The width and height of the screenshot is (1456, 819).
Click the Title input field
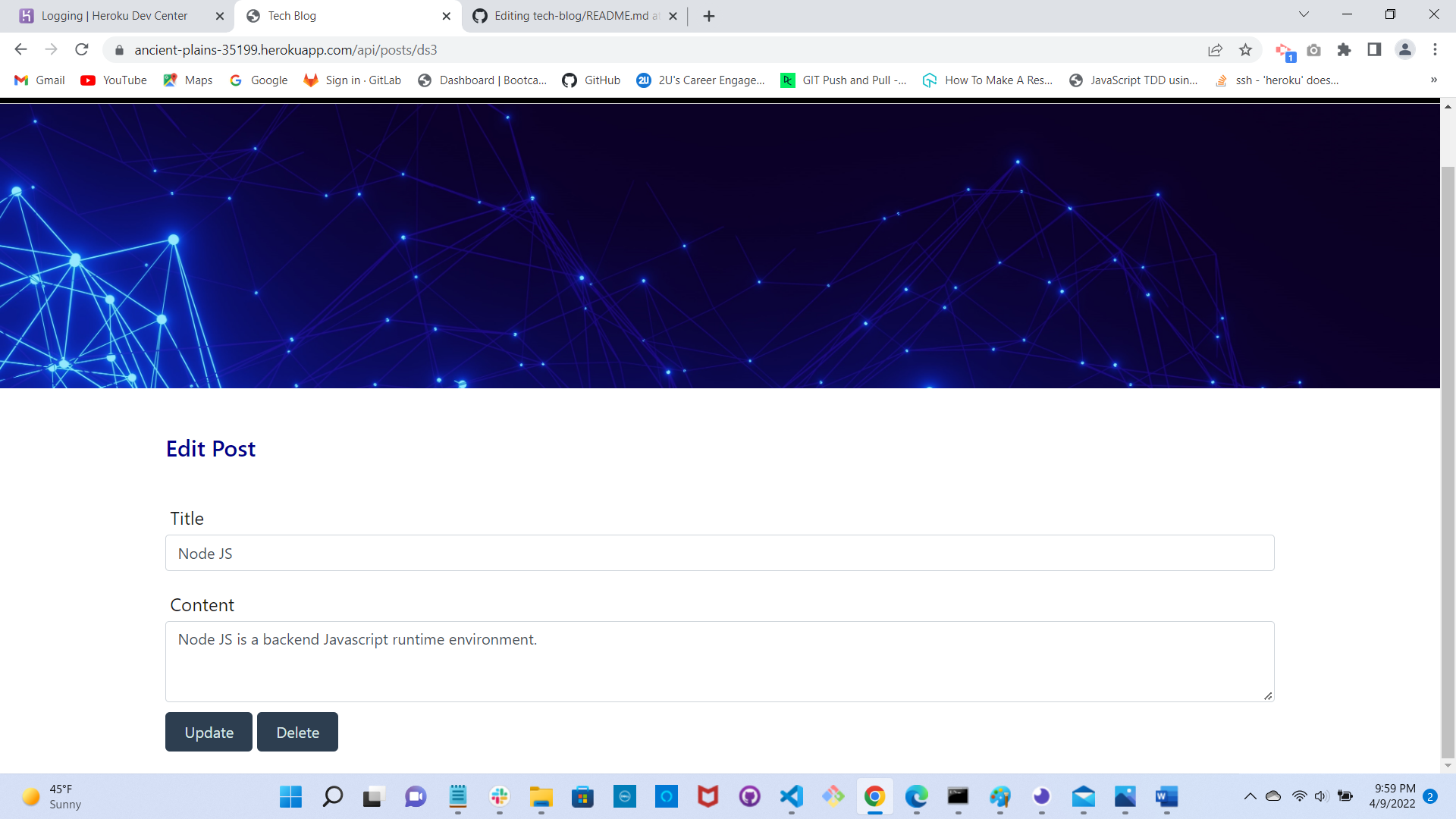pyautogui.click(x=720, y=553)
